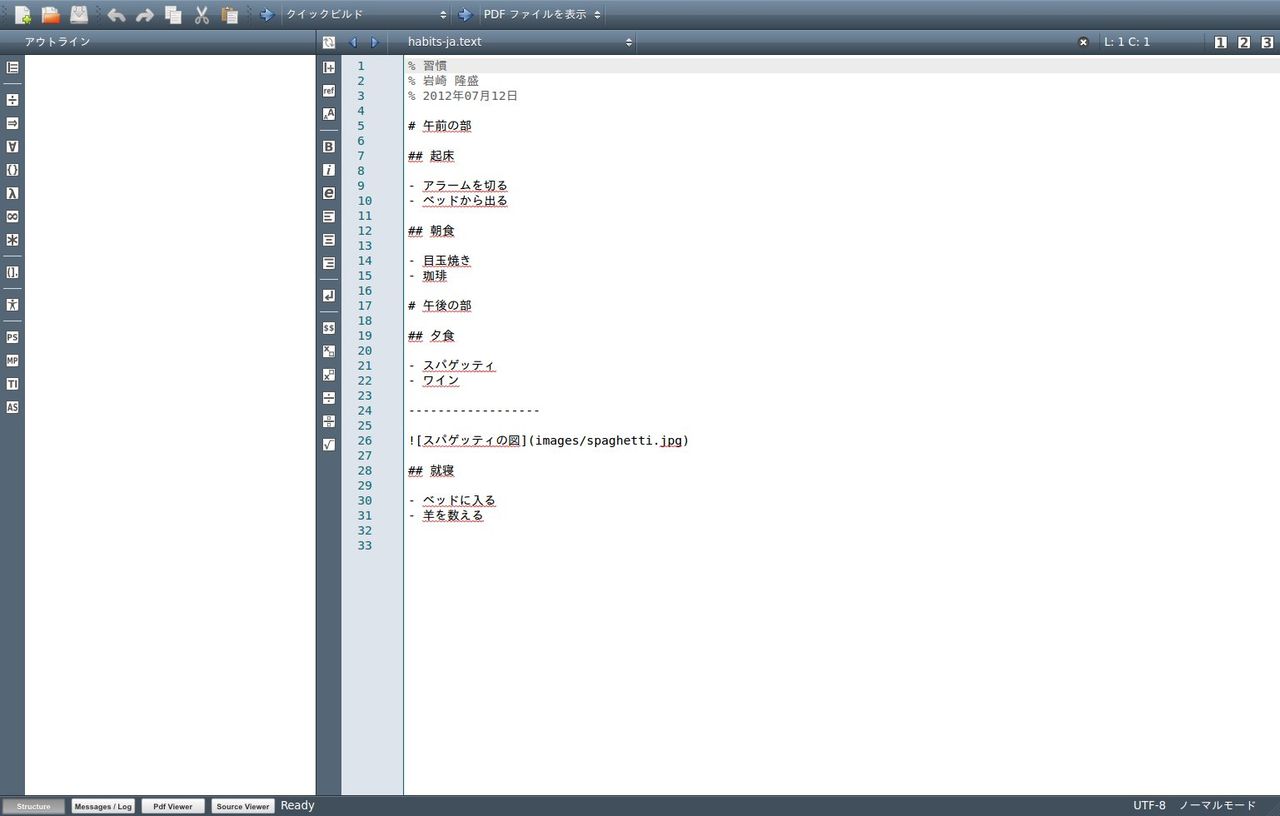The height and width of the screenshot is (816, 1280).
Task: Insert a subscript
Action: (329, 351)
